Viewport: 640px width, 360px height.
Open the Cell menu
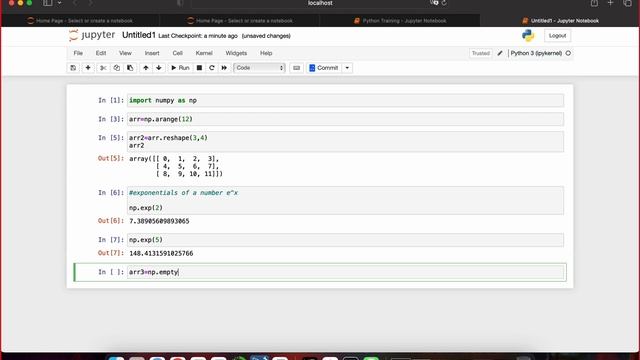coord(178,53)
